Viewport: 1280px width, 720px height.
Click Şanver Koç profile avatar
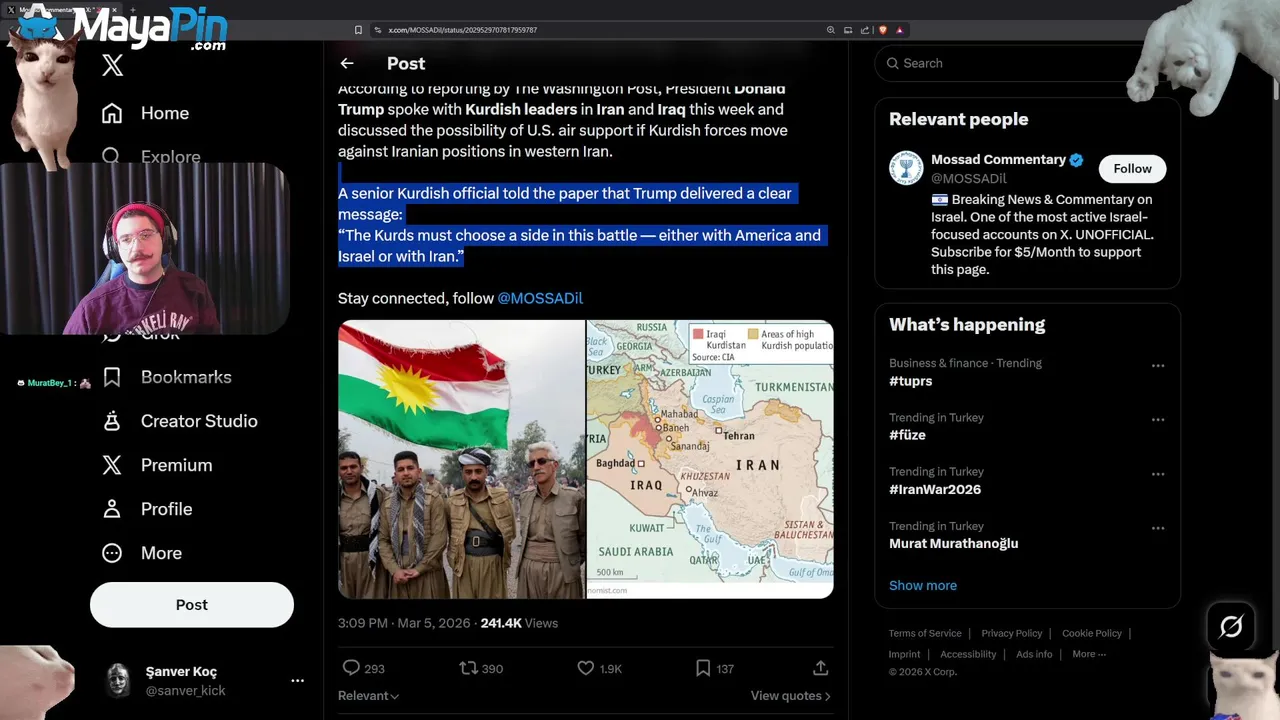click(x=119, y=680)
